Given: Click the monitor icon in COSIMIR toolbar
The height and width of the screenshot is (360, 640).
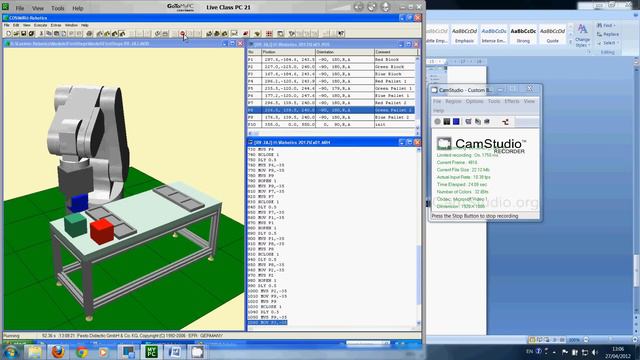Looking at the screenshot, I should click(234, 33).
